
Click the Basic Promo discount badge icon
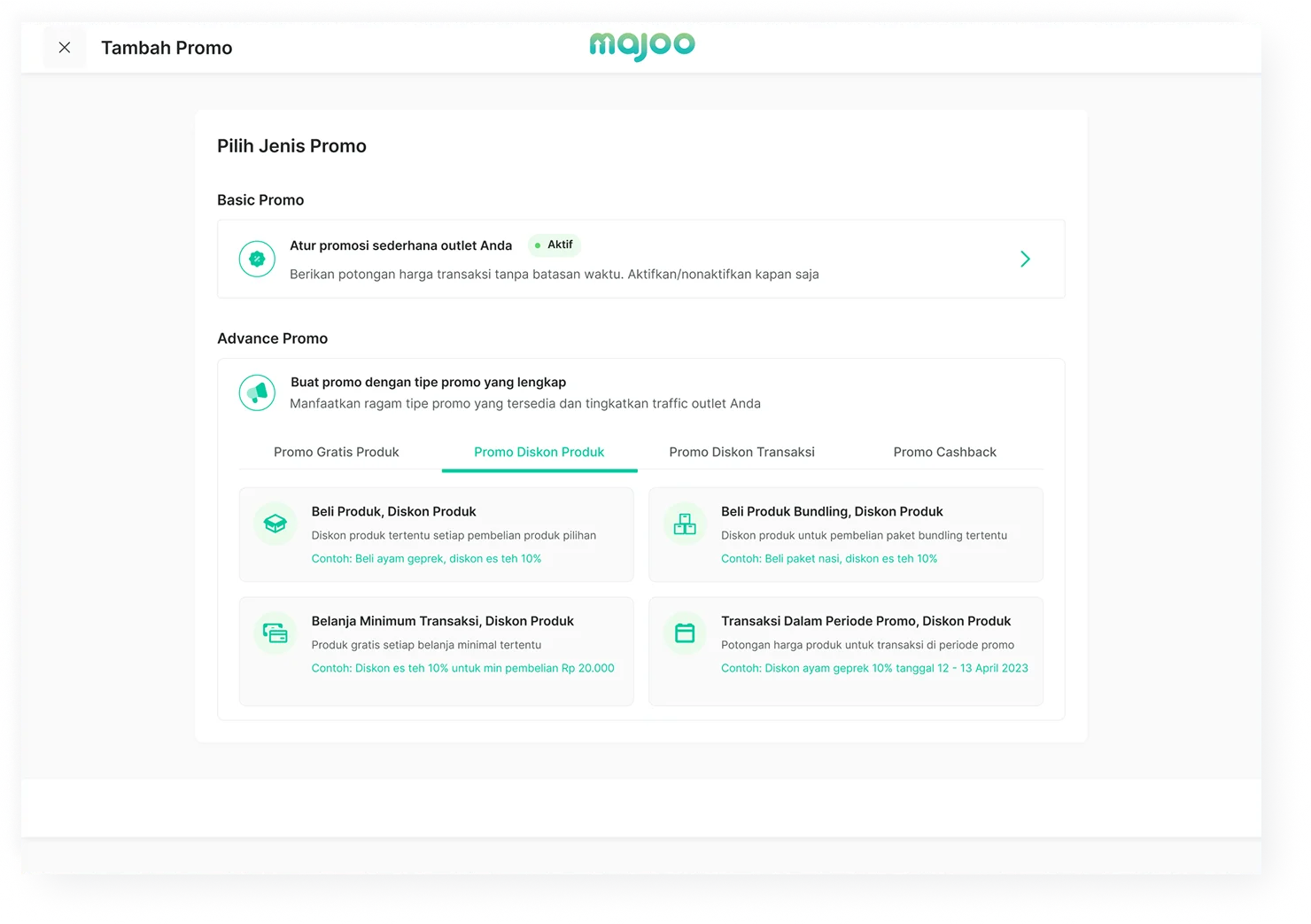(257, 259)
